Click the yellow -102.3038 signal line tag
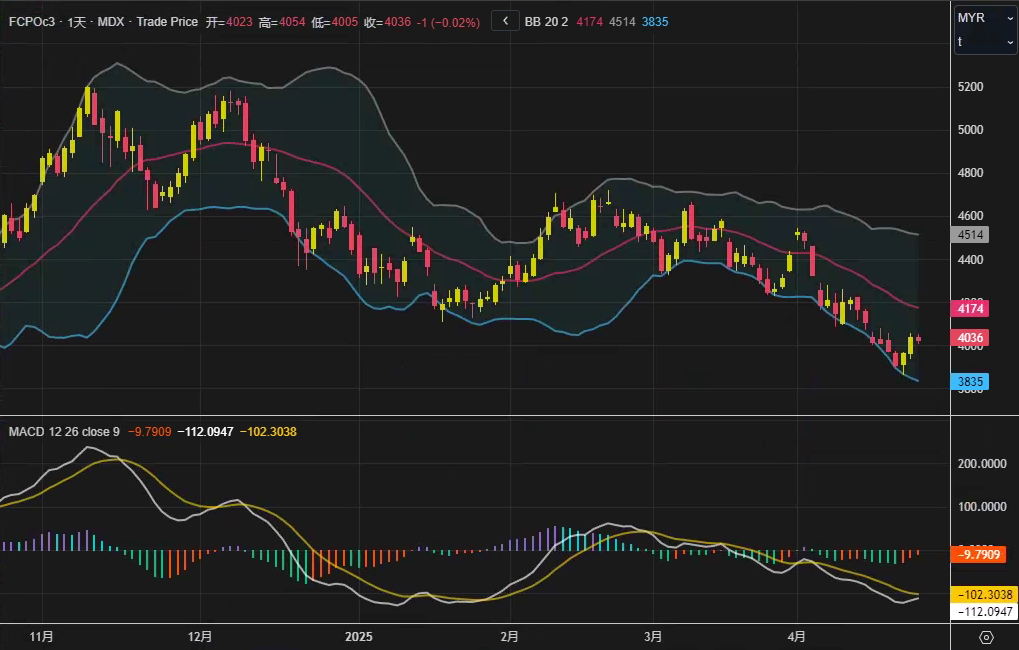The width and height of the screenshot is (1019, 650). pos(981,594)
